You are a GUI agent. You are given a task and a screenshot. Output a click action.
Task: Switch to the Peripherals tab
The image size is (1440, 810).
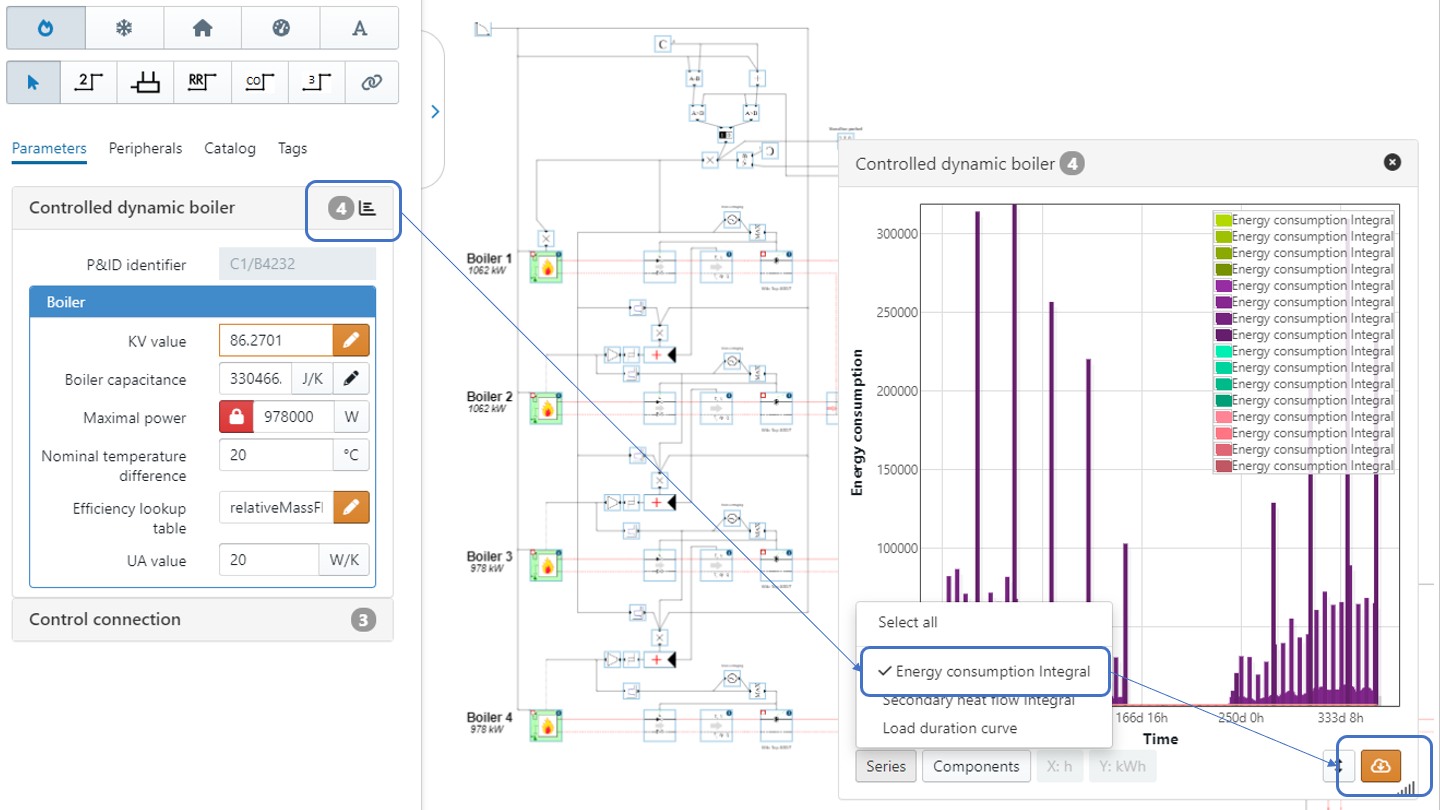(x=145, y=148)
